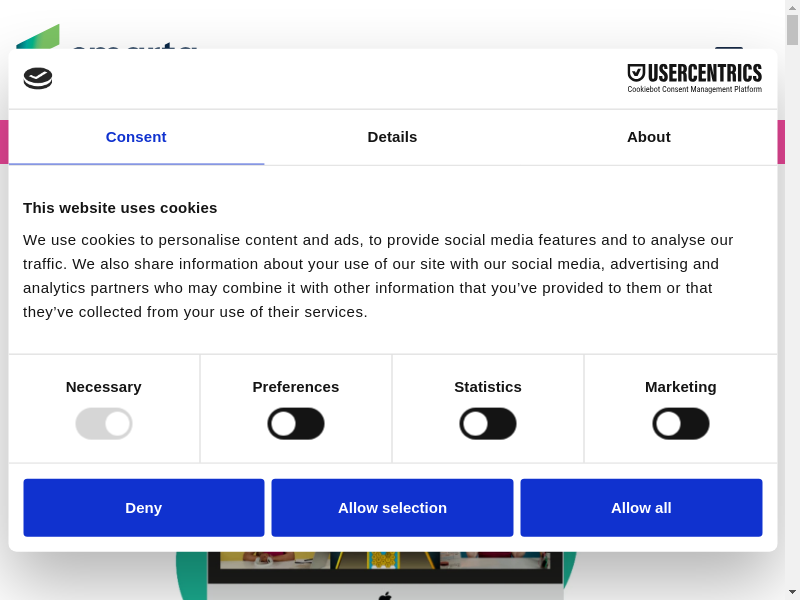Enable the Preferences cookies toggle
This screenshot has width=800, height=600.
point(296,423)
